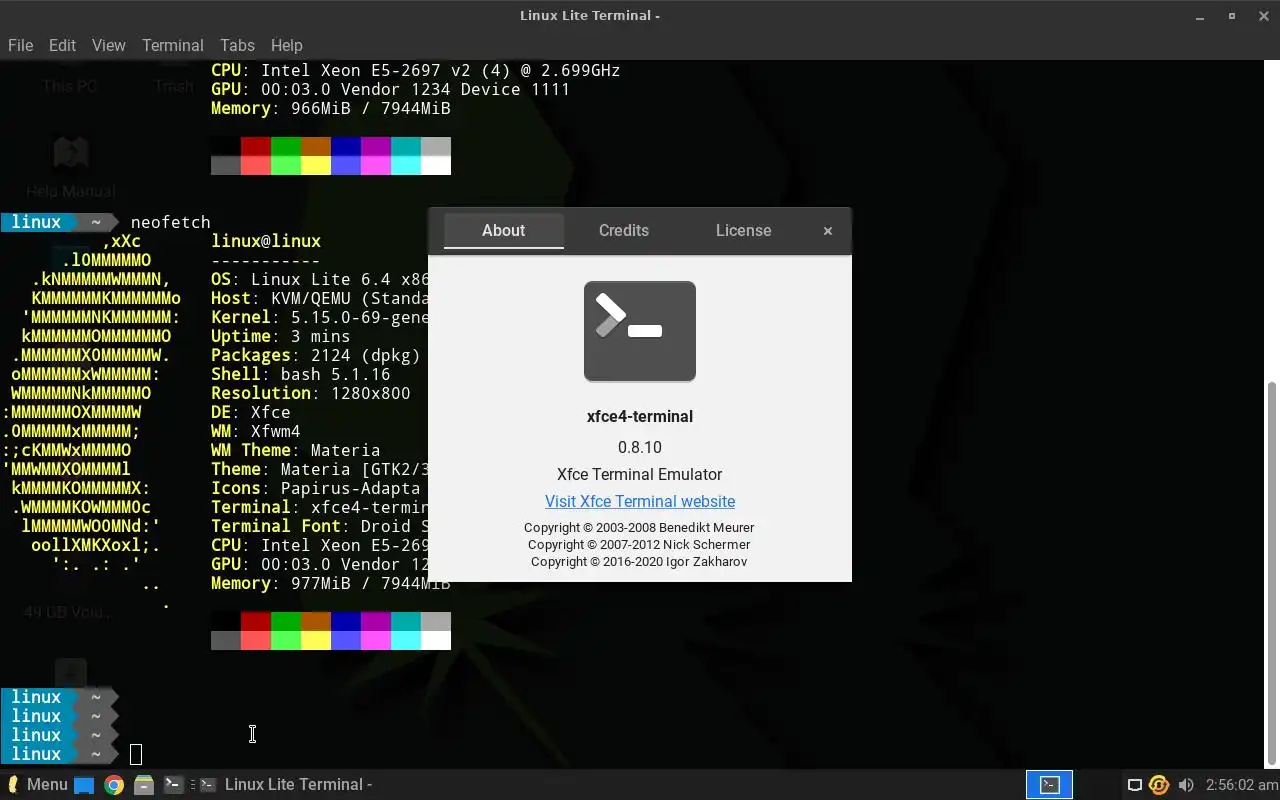Image resolution: width=1280 pixels, height=800 pixels.
Task: Close the About dialog with the x
Action: point(828,231)
